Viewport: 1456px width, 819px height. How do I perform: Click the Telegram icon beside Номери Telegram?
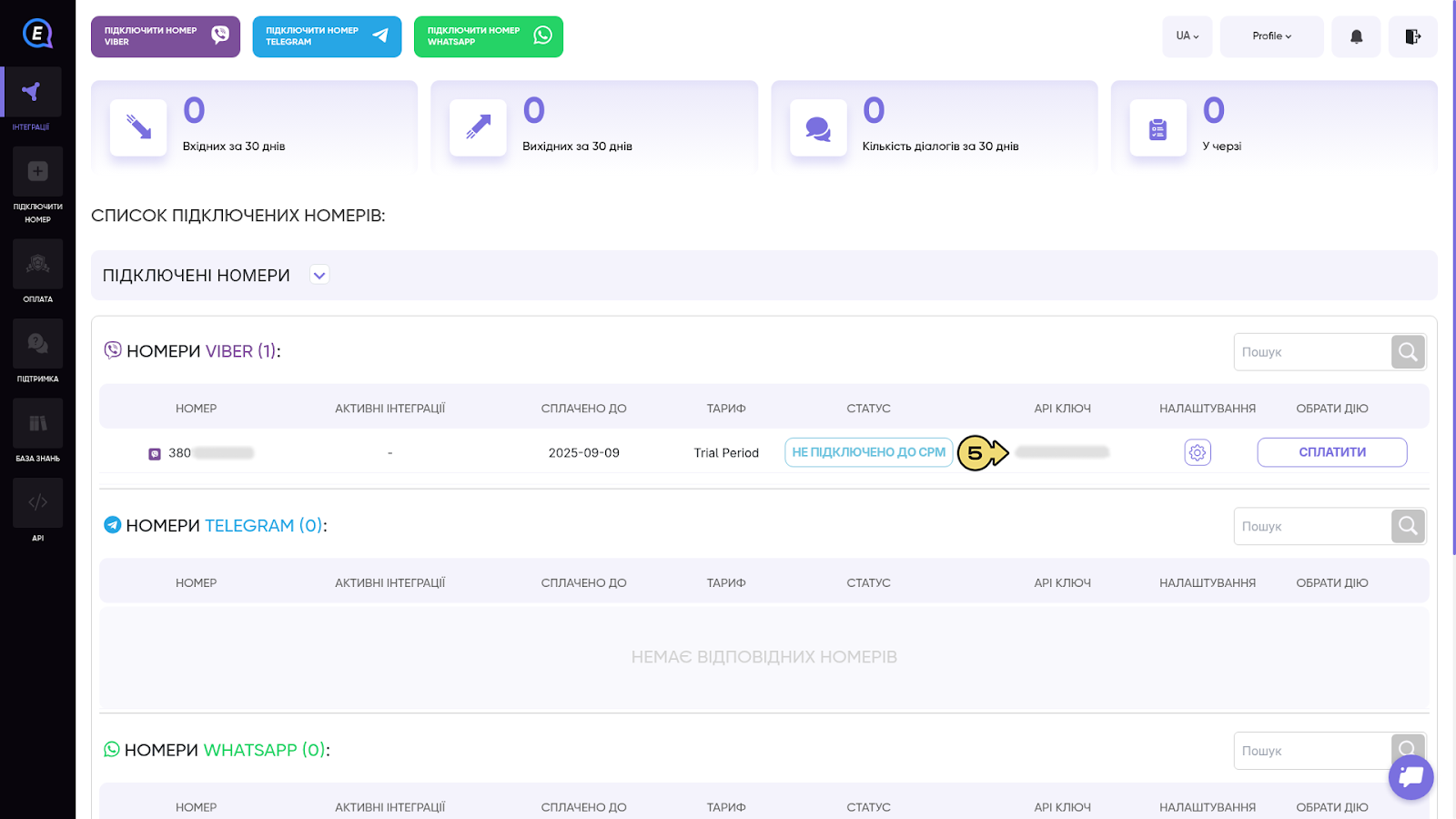point(113,525)
